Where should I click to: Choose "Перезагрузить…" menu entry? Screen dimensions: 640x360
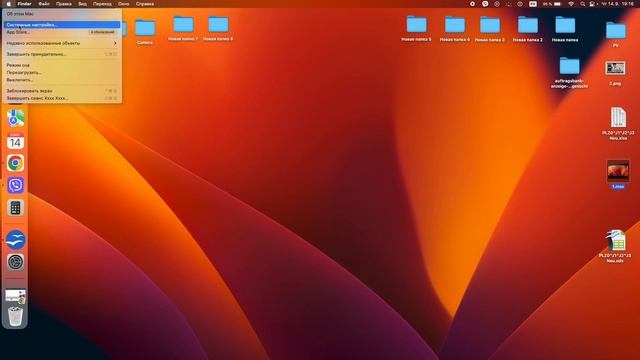pyautogui.click(x=61, y=72)
